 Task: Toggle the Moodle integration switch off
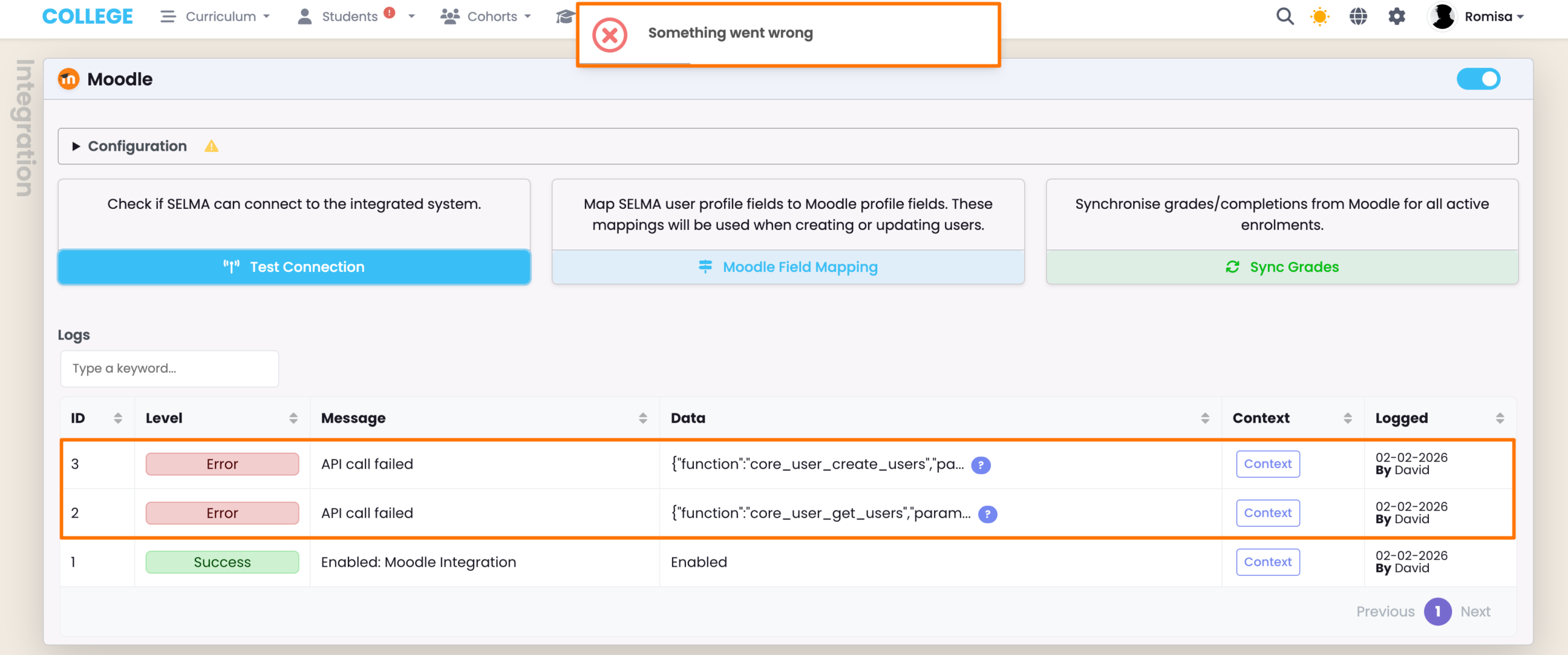point(1478,79)
